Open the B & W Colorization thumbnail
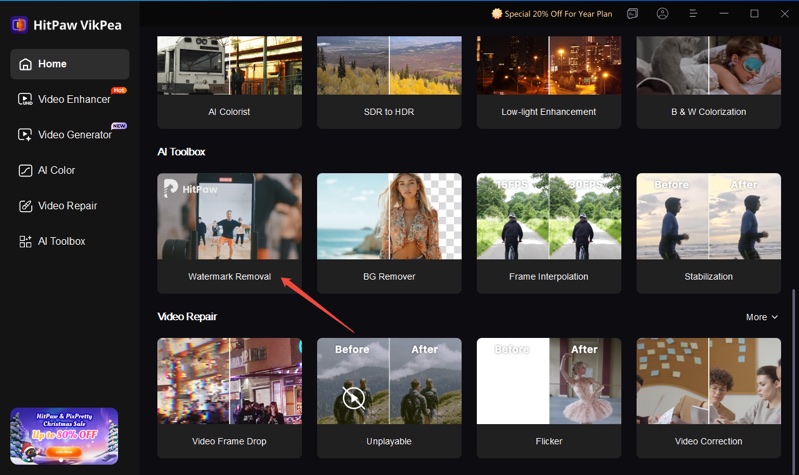This screenshot has width=799, height=475. 709,65
